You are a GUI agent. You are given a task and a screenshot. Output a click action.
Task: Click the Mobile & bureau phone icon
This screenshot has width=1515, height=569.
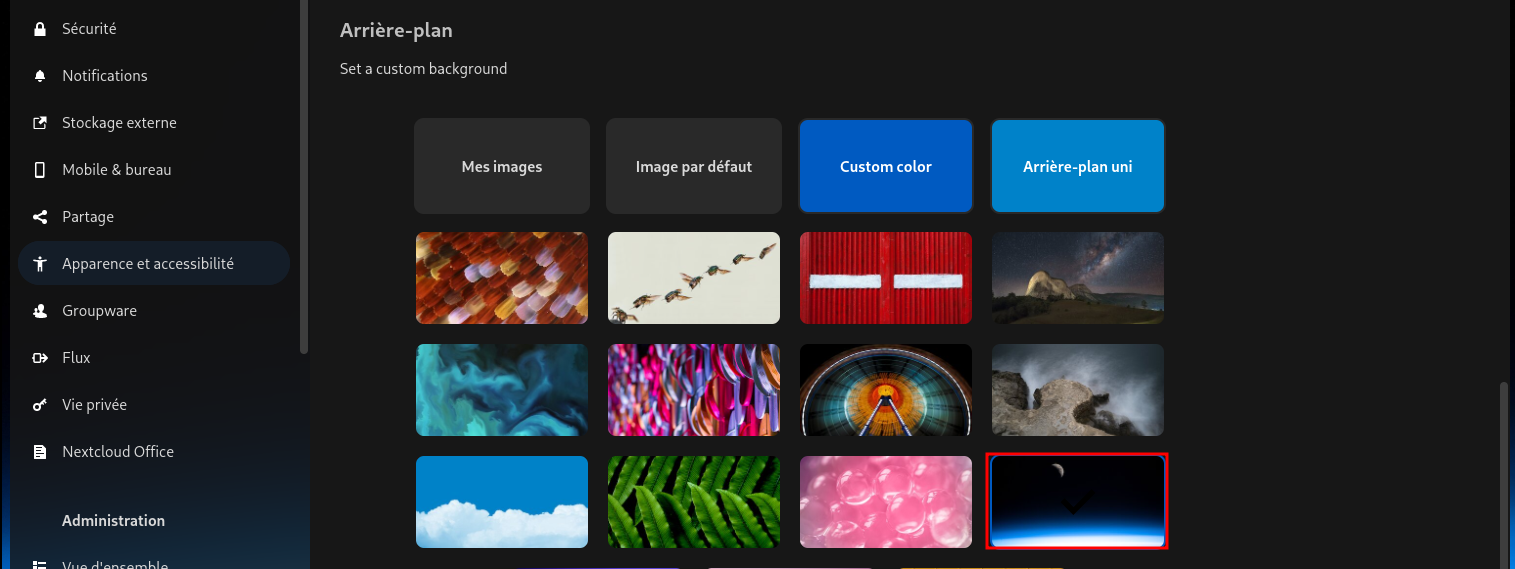click(x=40, y=170)
